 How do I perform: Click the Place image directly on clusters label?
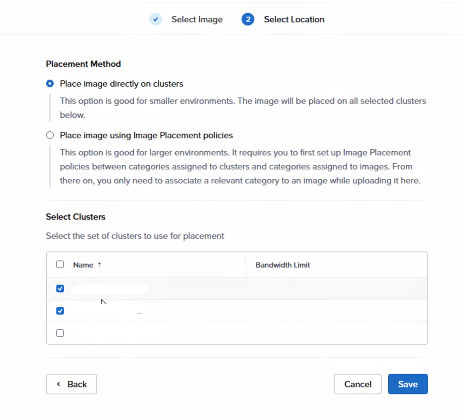coord(121,84)
